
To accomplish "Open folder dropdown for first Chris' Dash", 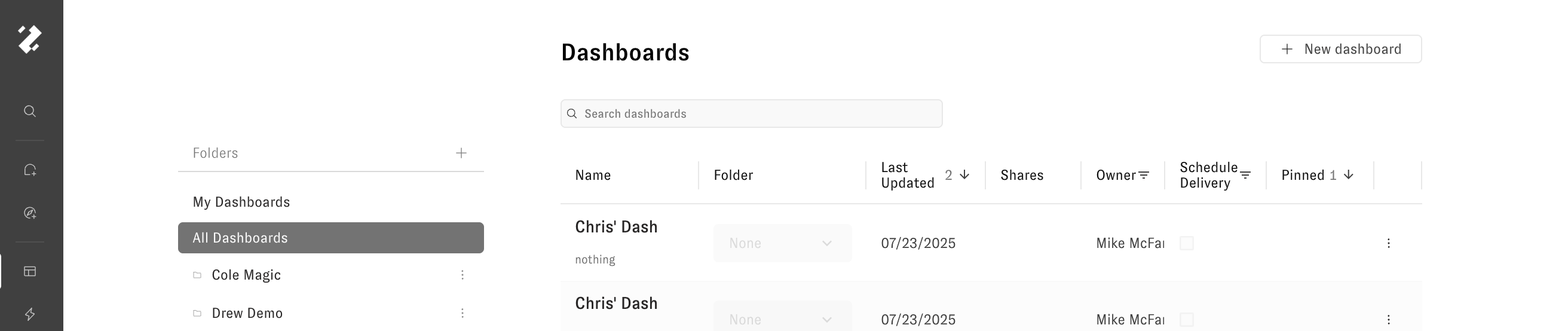I will [x=782, y=243].
